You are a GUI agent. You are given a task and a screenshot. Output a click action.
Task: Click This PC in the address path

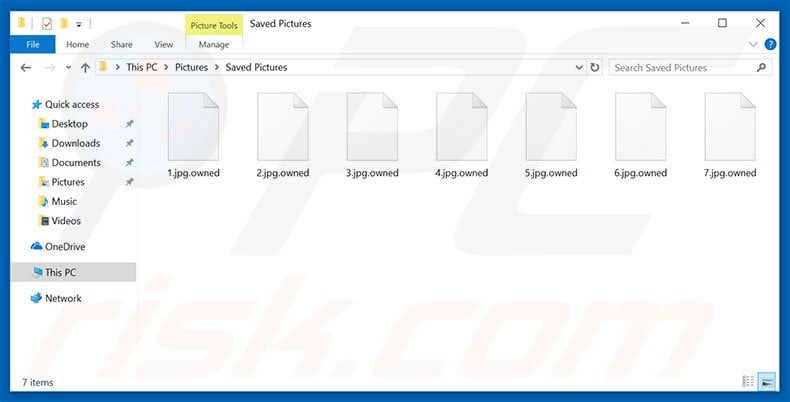pyautogui.click(x=142, y=67)
